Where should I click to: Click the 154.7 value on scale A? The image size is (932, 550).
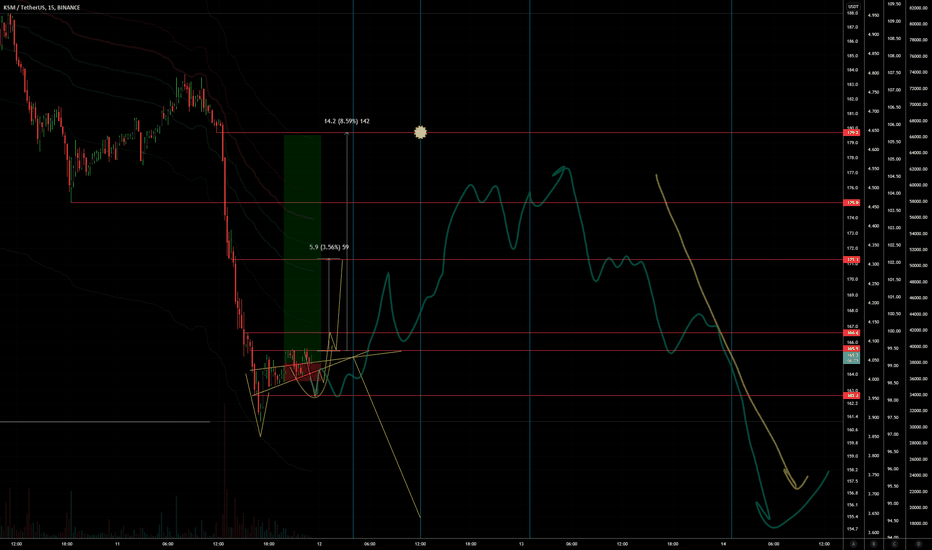coord(852,529)
